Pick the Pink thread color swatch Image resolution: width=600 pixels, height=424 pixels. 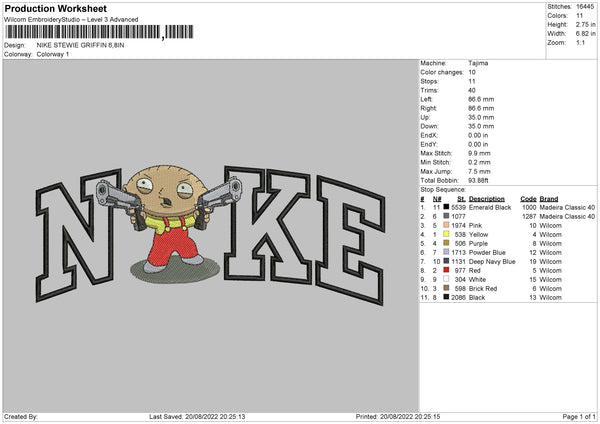coord(446,225)
